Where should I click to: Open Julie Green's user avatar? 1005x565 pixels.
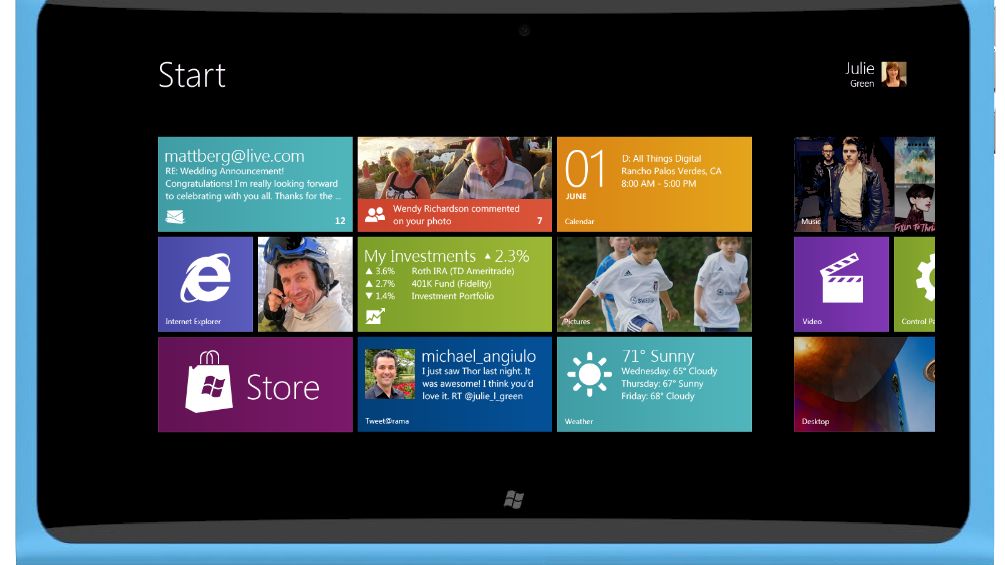point(893,74)
